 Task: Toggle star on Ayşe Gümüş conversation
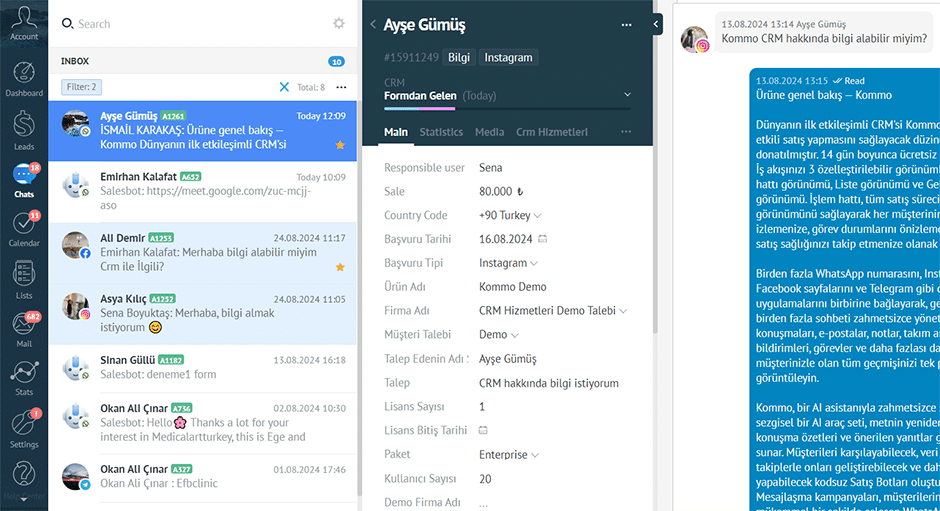[x=340, y=145]
